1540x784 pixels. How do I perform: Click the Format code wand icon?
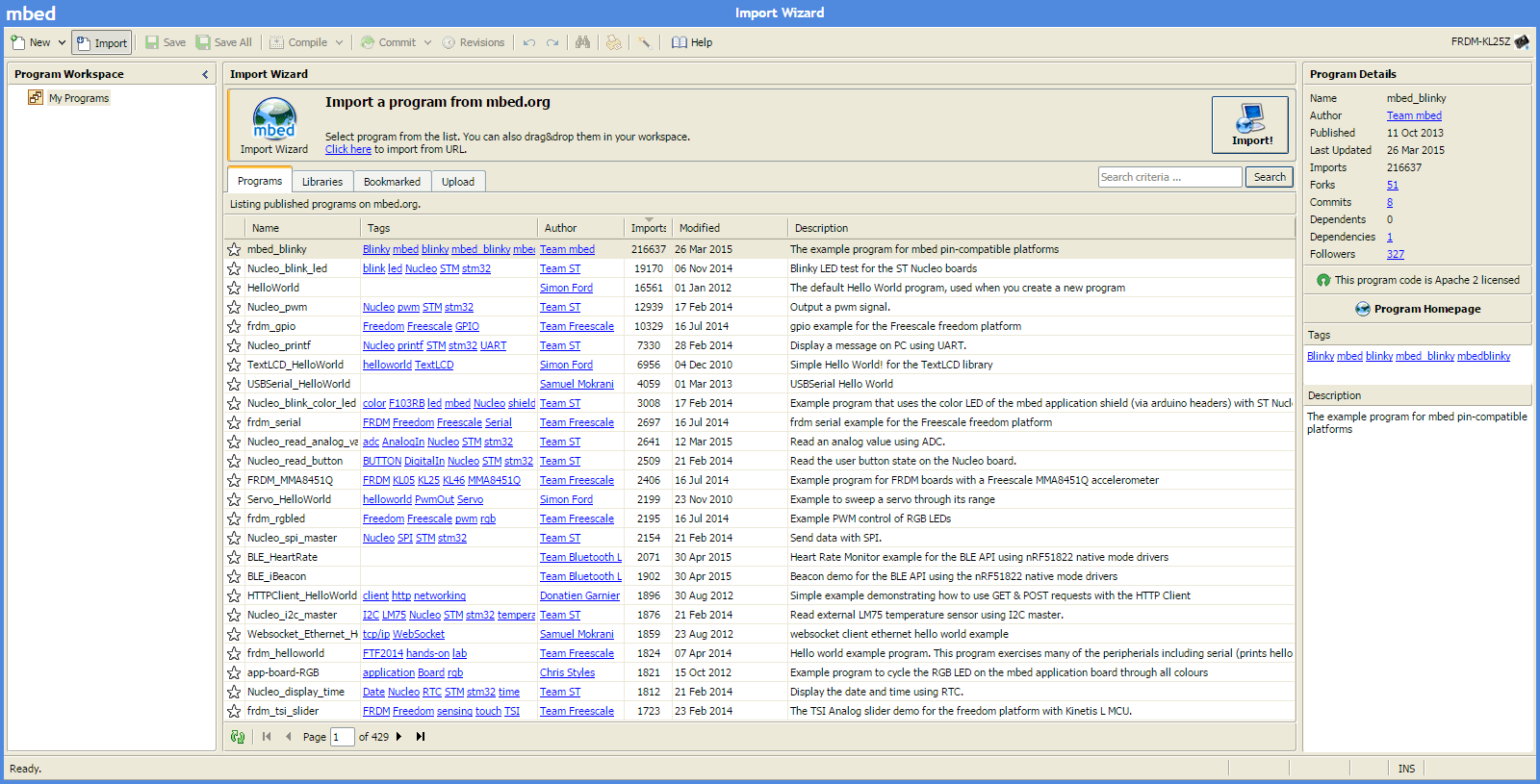644,42
